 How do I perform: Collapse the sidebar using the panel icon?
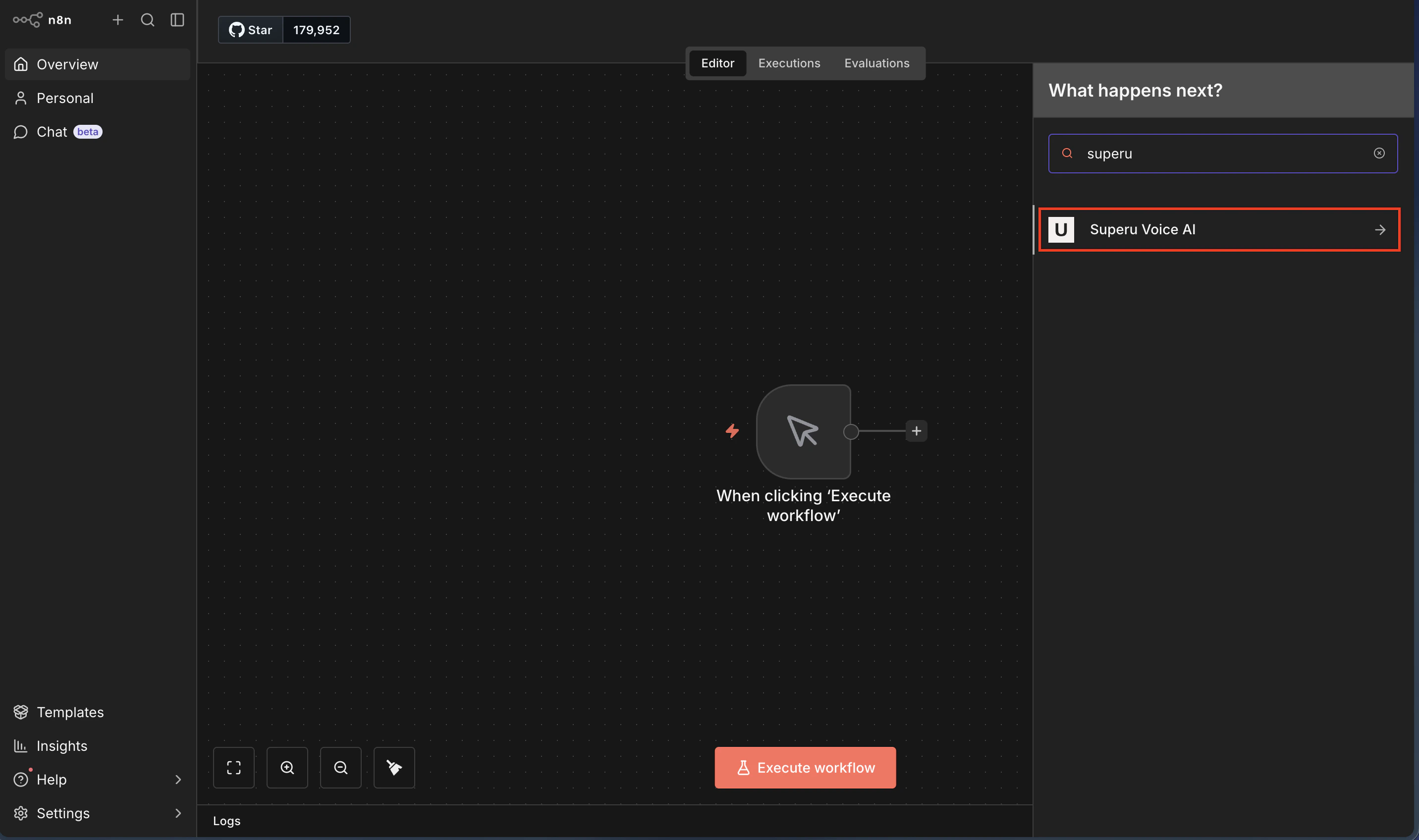[177, 20]
